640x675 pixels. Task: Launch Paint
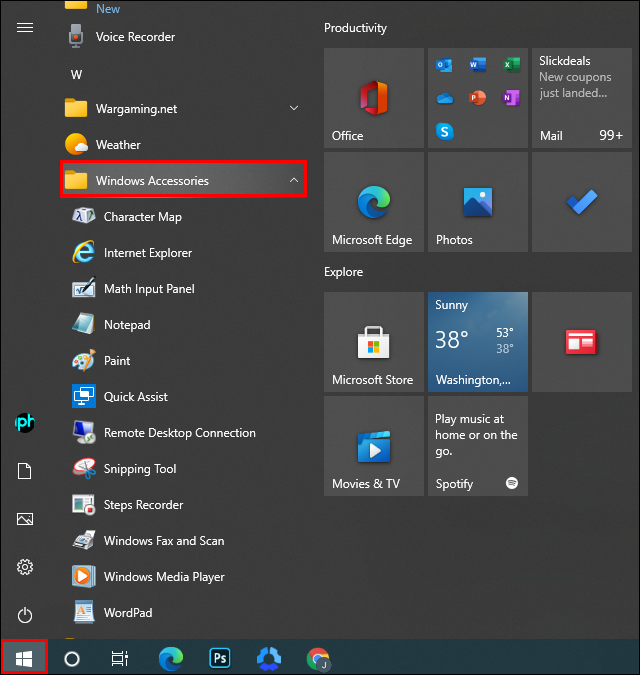tap(183, 360)
